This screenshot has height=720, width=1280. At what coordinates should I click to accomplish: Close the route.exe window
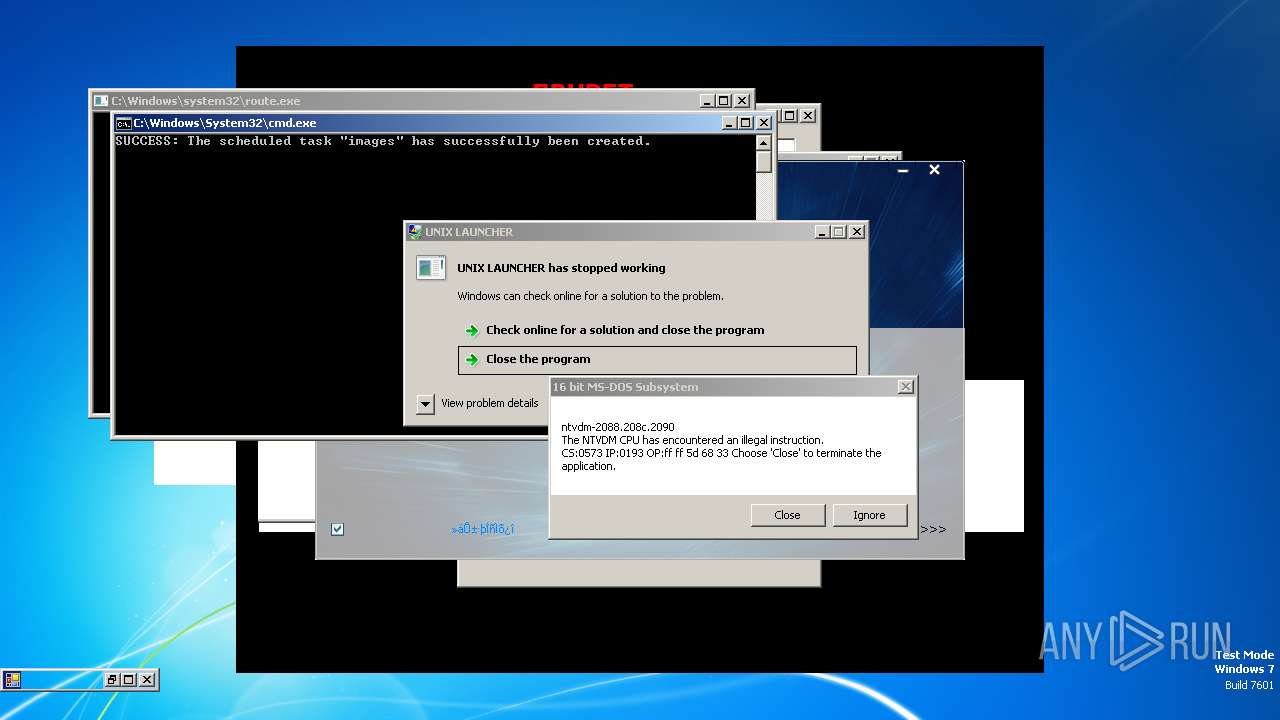(x=742, y=101)
